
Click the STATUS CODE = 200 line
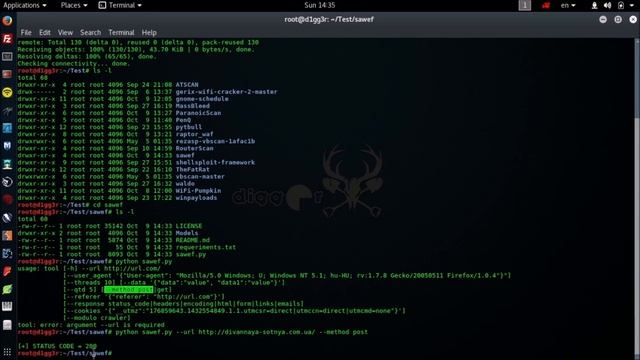pyautogui.click(x=57, y=346)
